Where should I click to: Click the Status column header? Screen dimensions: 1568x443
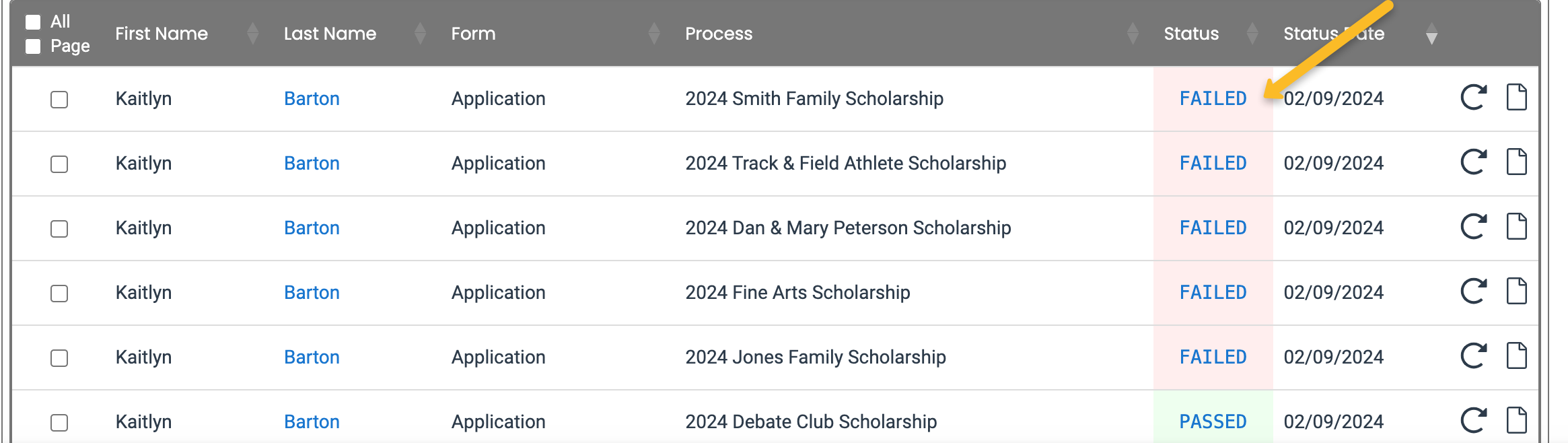click(x=1191, y=34)
